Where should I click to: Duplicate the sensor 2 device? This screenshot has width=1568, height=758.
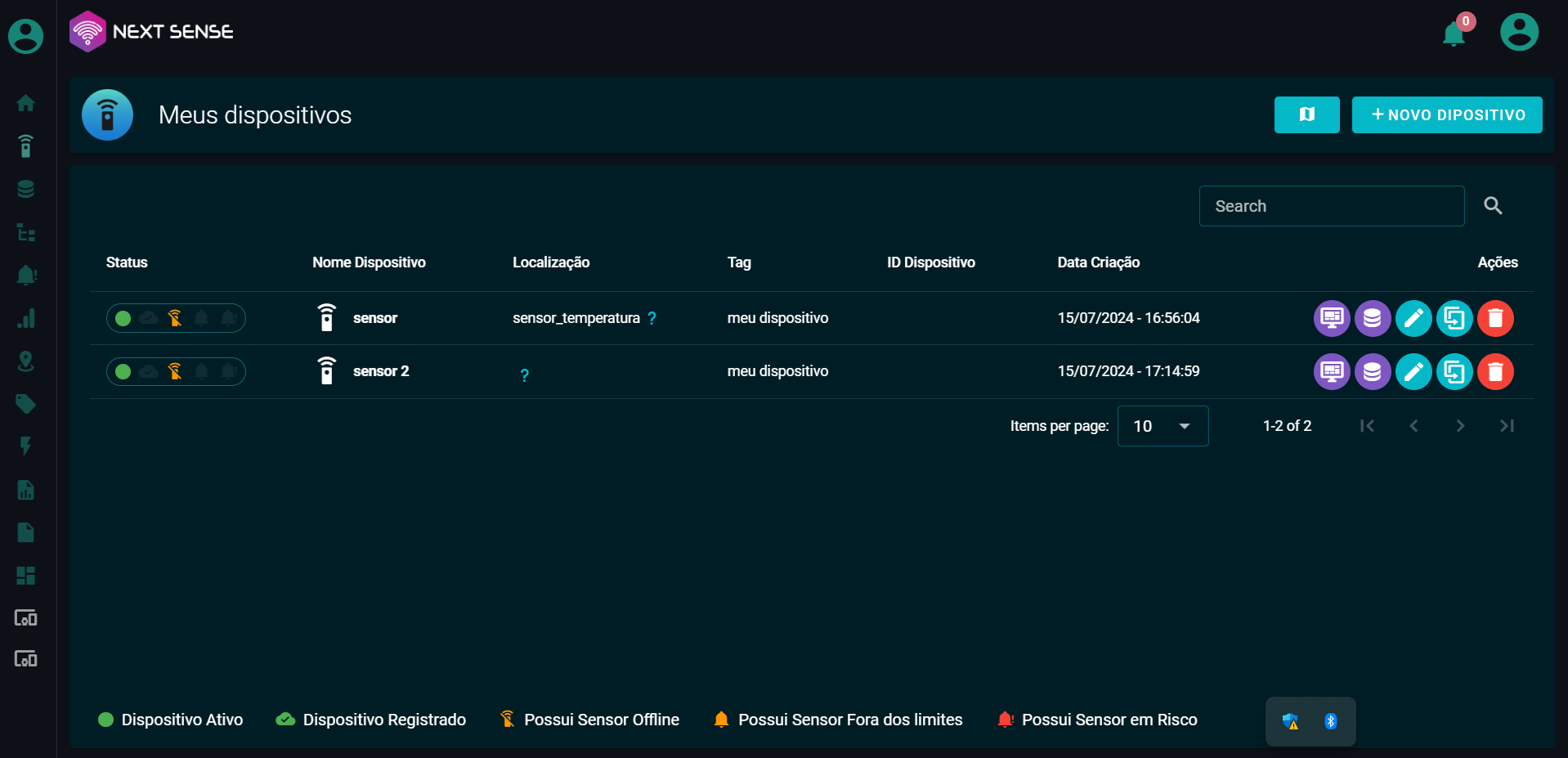coord(1454,371)
